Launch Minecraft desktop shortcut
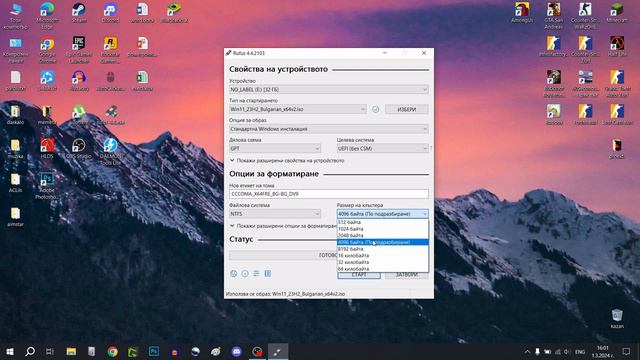This screenshot has width=640, height=360. 617,13
